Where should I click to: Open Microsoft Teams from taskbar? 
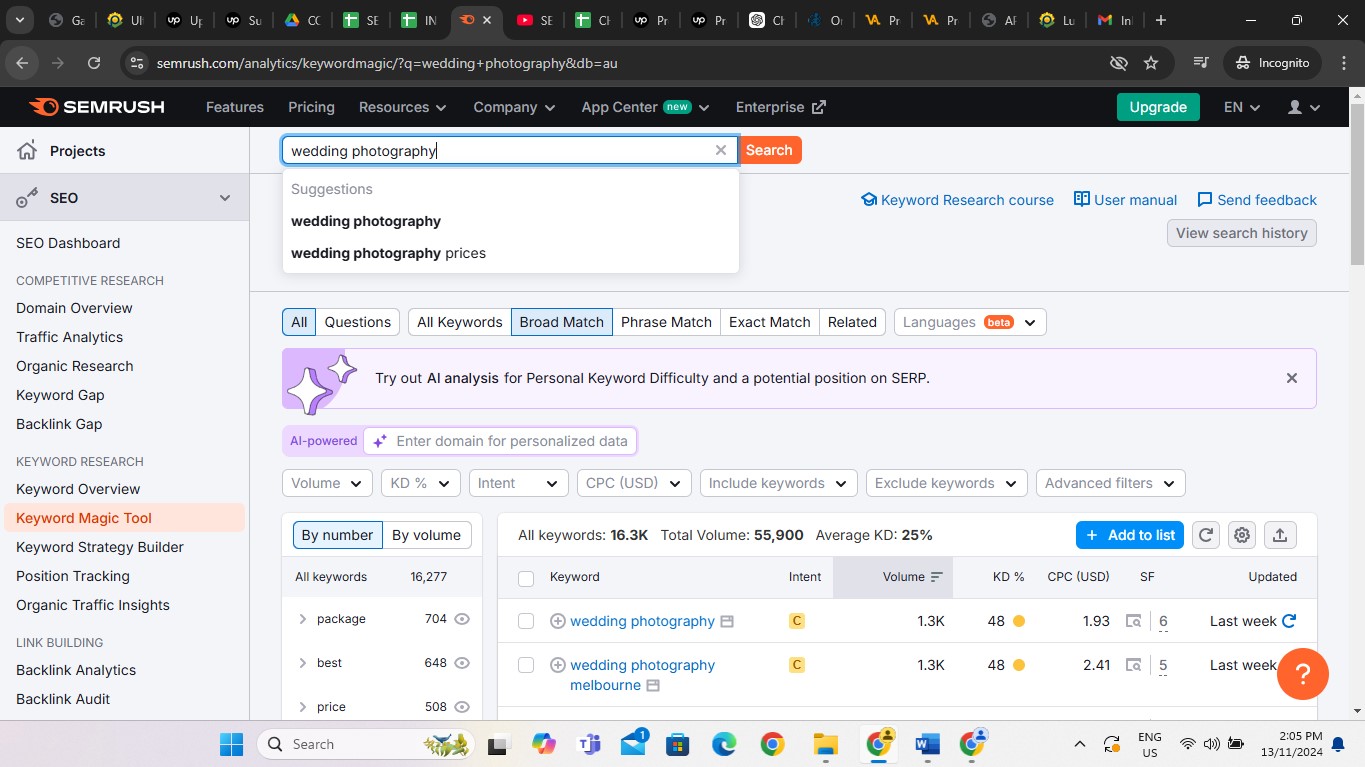tap(589, 744)
